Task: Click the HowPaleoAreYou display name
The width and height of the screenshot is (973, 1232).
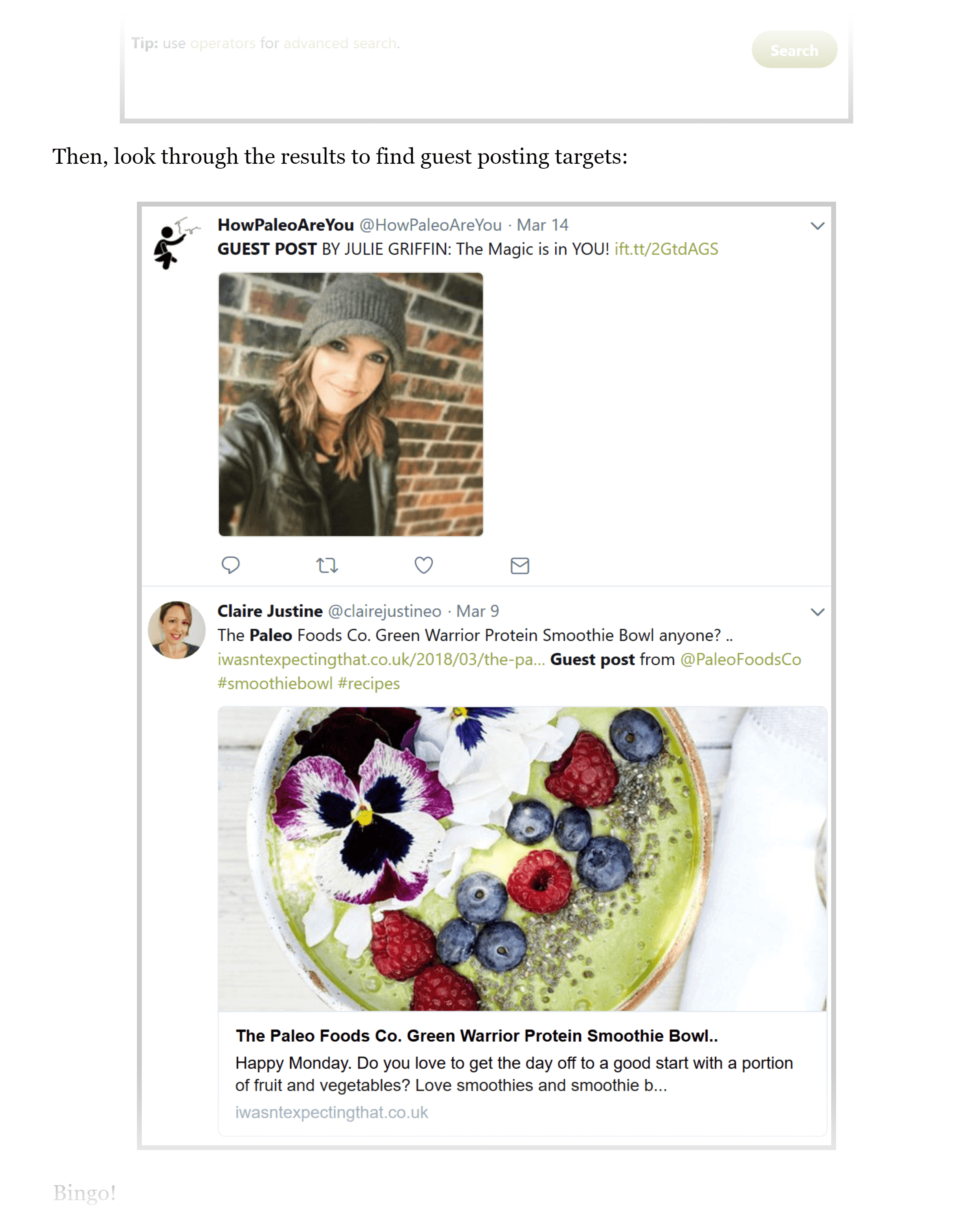Action: point(285,225)
